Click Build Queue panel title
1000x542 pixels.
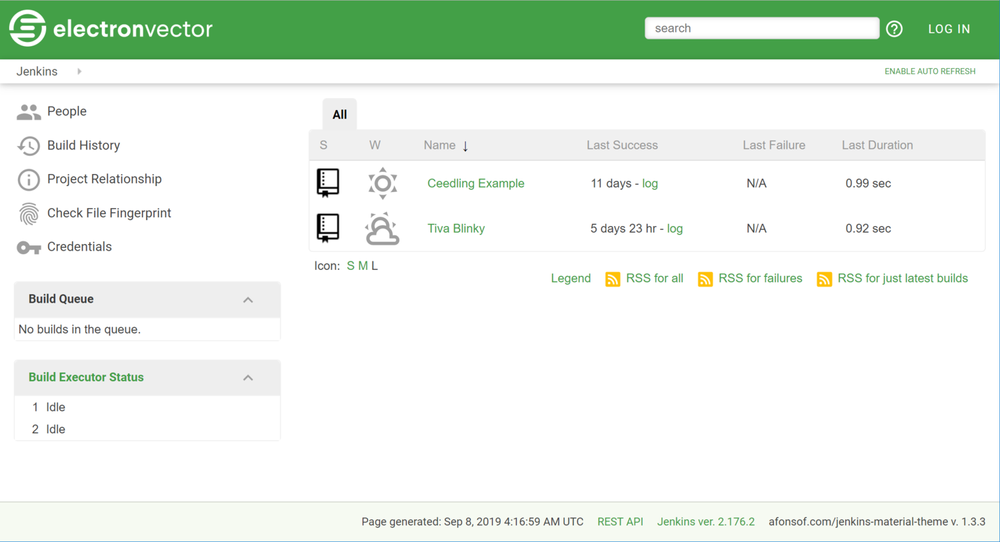click(x=61, y=299)
